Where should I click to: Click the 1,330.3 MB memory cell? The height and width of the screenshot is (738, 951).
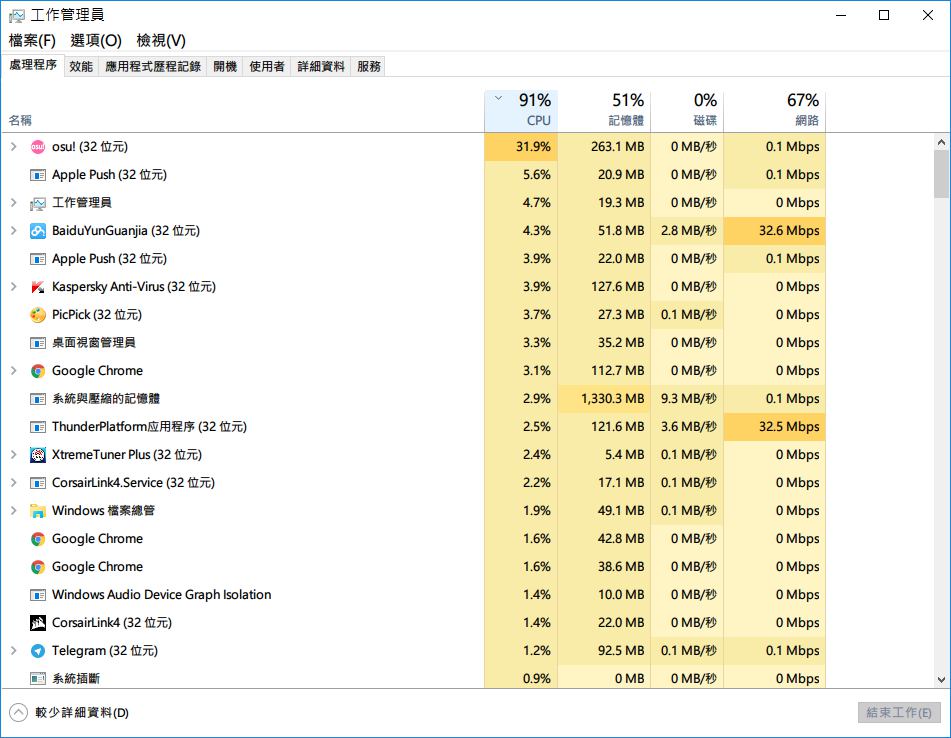(604, 399)
